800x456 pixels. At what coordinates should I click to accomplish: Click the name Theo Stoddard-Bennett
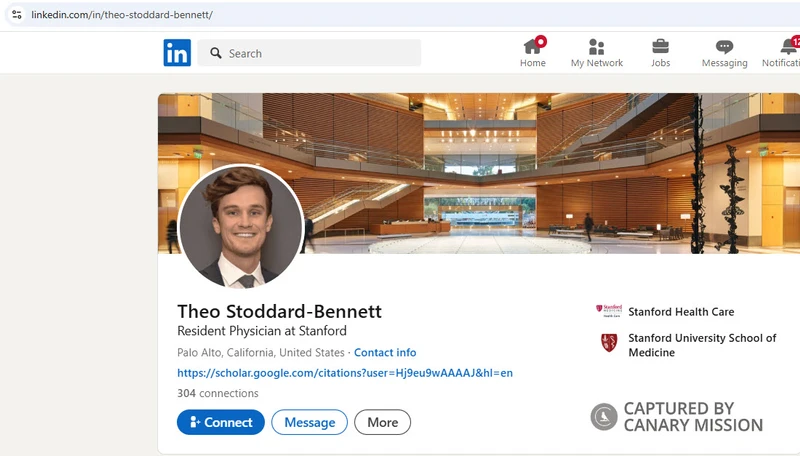(280, 311)
